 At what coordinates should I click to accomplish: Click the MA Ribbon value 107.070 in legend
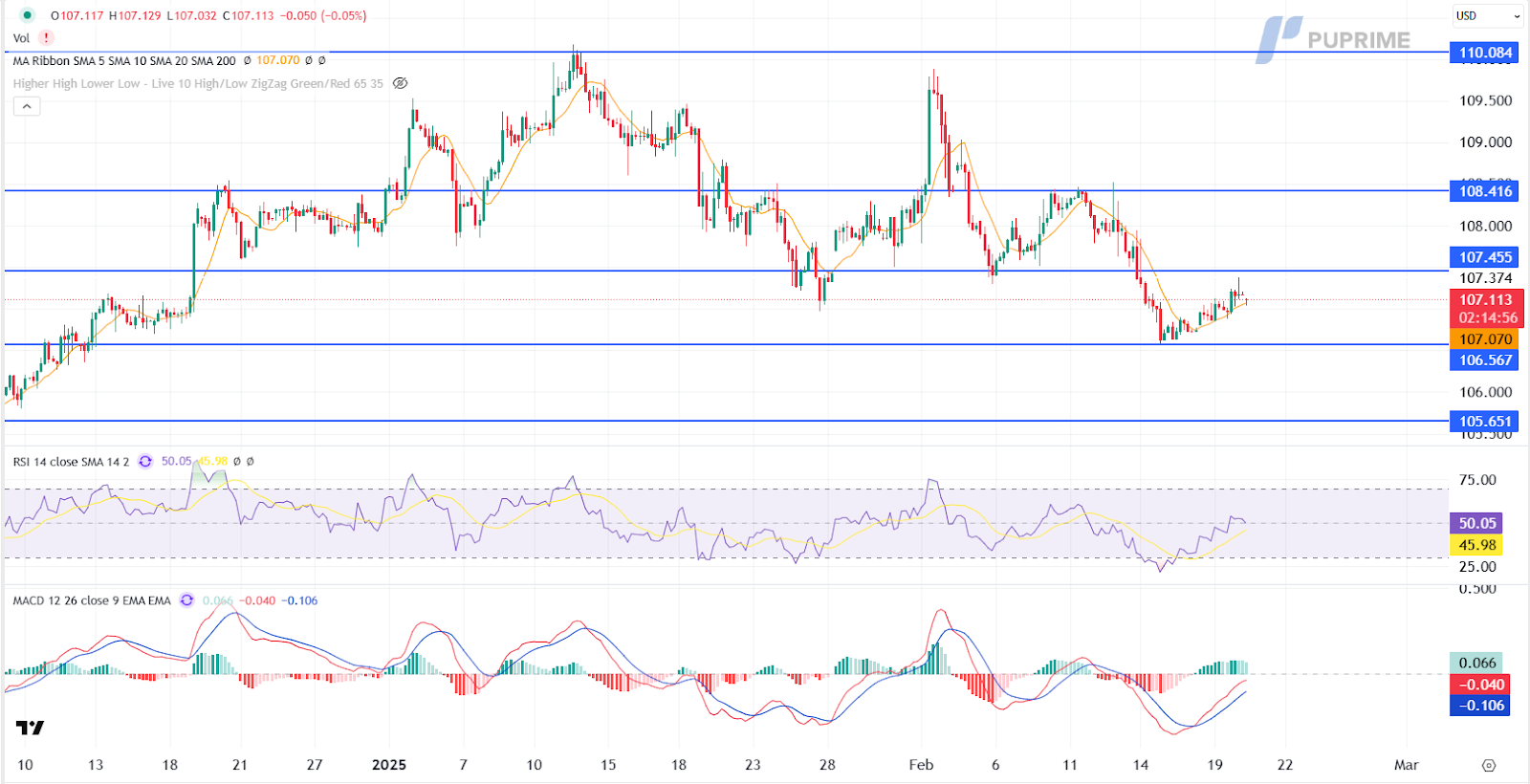pyautogui.click(x=277, y=60)
